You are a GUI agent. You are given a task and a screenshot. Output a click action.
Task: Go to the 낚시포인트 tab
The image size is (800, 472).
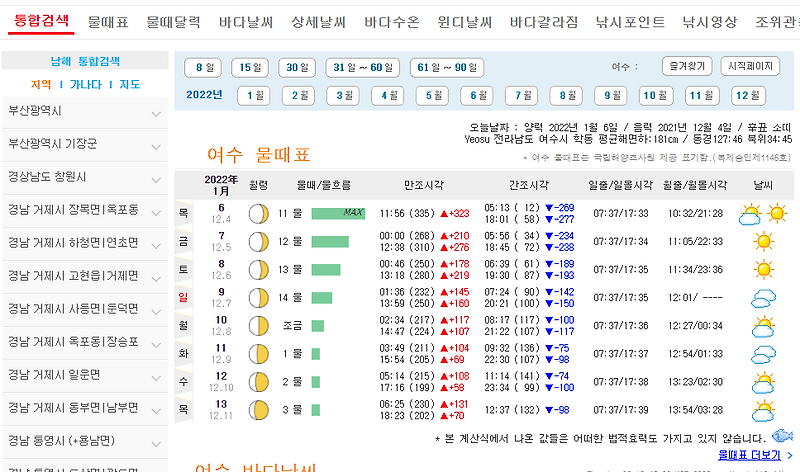630,22
